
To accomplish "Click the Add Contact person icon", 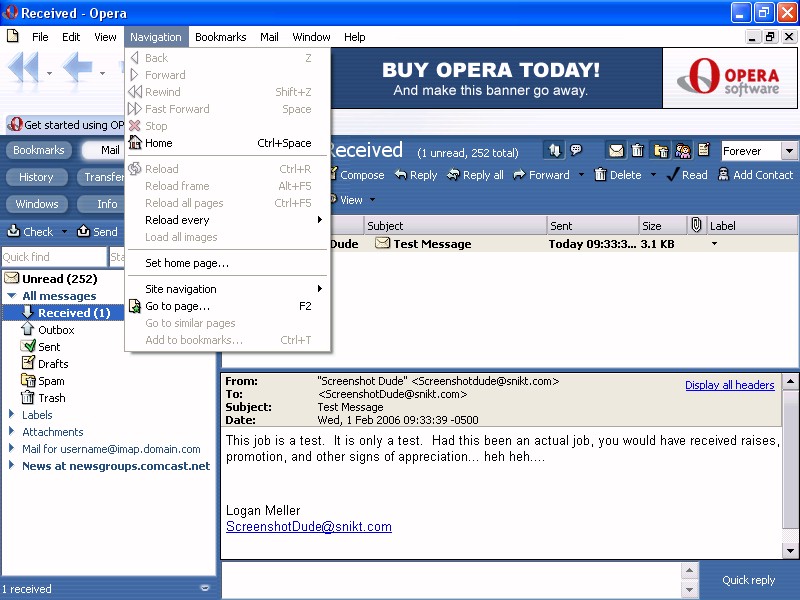I will coord(723,174).
